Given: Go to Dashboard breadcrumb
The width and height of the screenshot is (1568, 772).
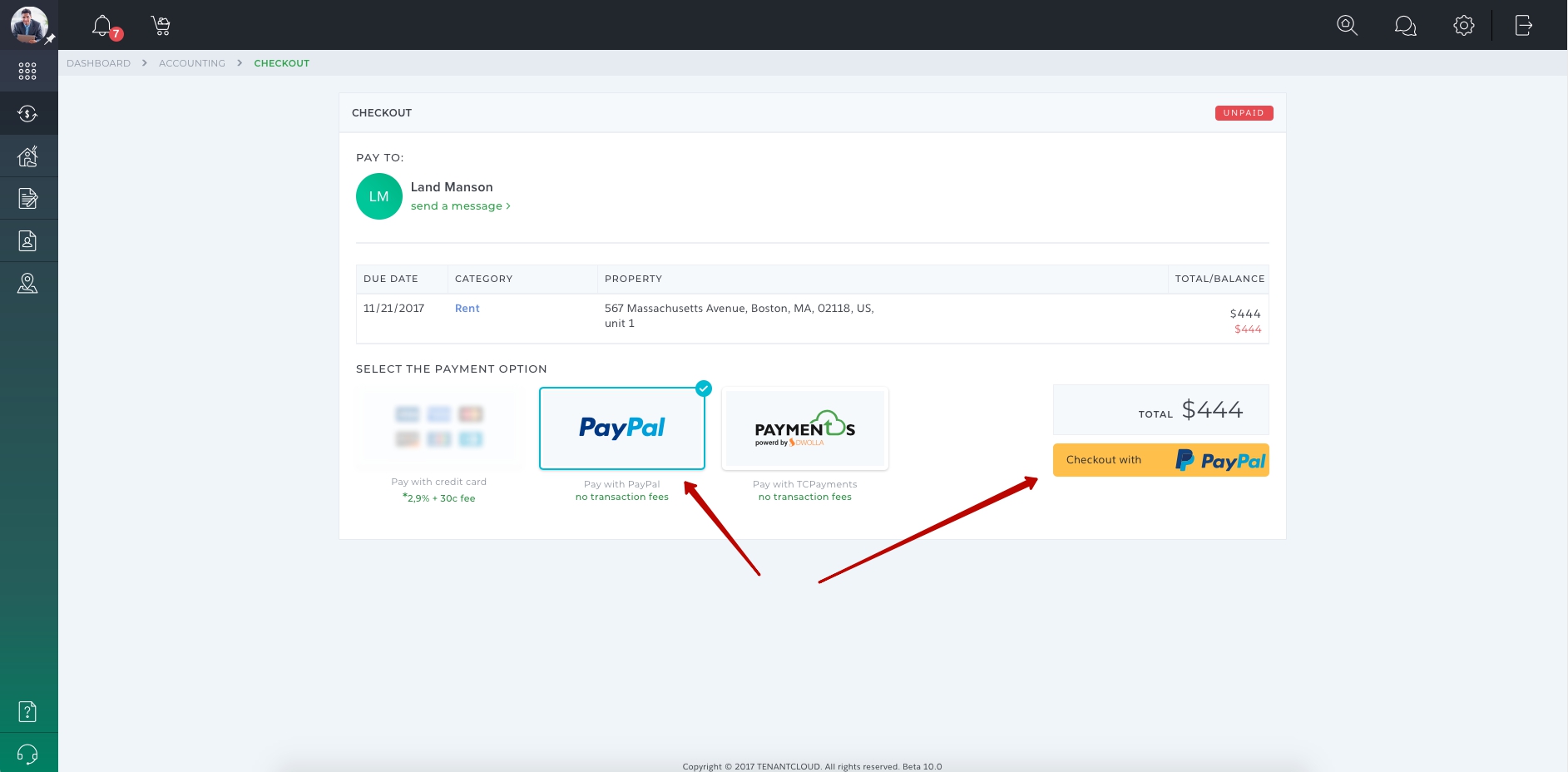Looking at the screenshot, I should (98, 63).
